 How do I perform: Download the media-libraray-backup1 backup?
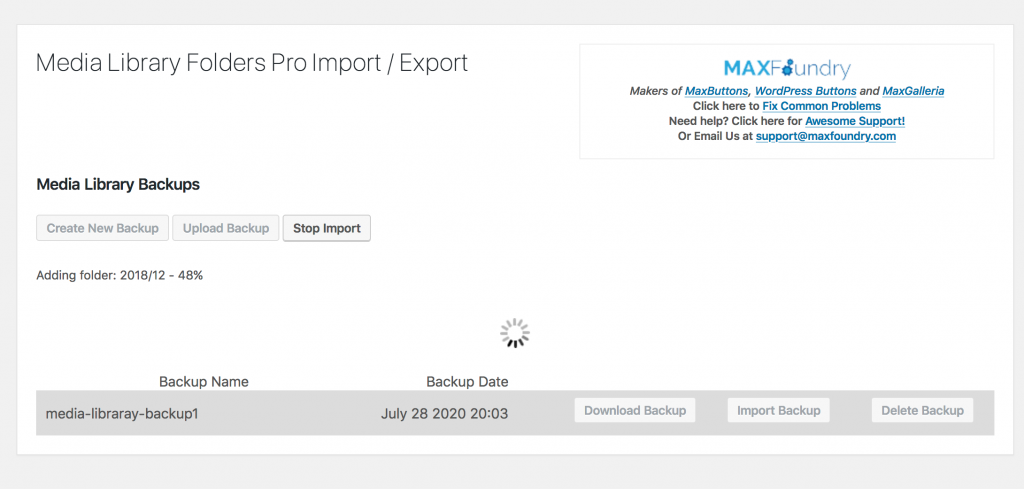[635, 411]
